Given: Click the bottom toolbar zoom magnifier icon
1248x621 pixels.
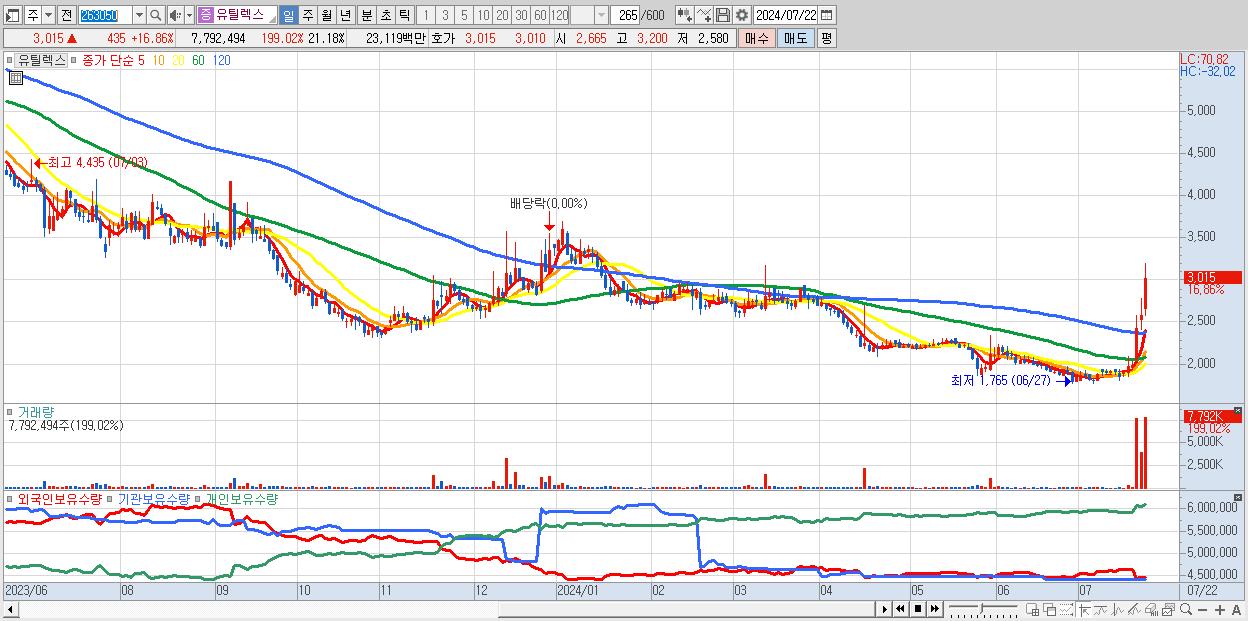Looking at the screenshot, I should coord(1185,609).
